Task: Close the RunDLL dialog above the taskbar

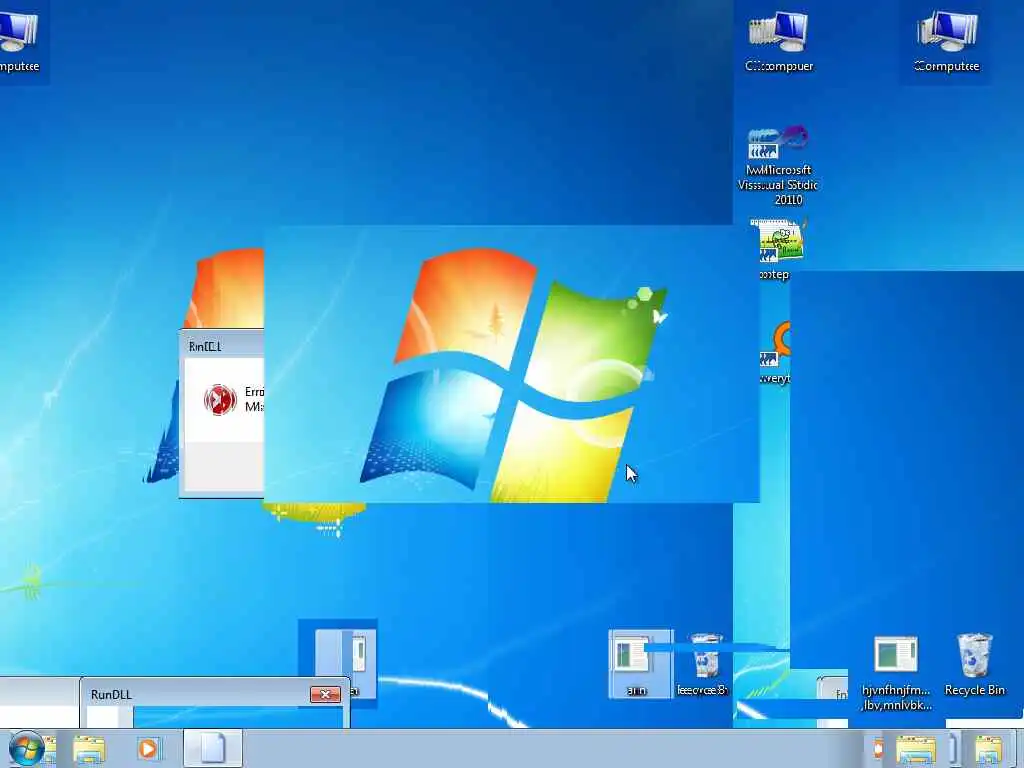Action: click(x=325, y=694)
